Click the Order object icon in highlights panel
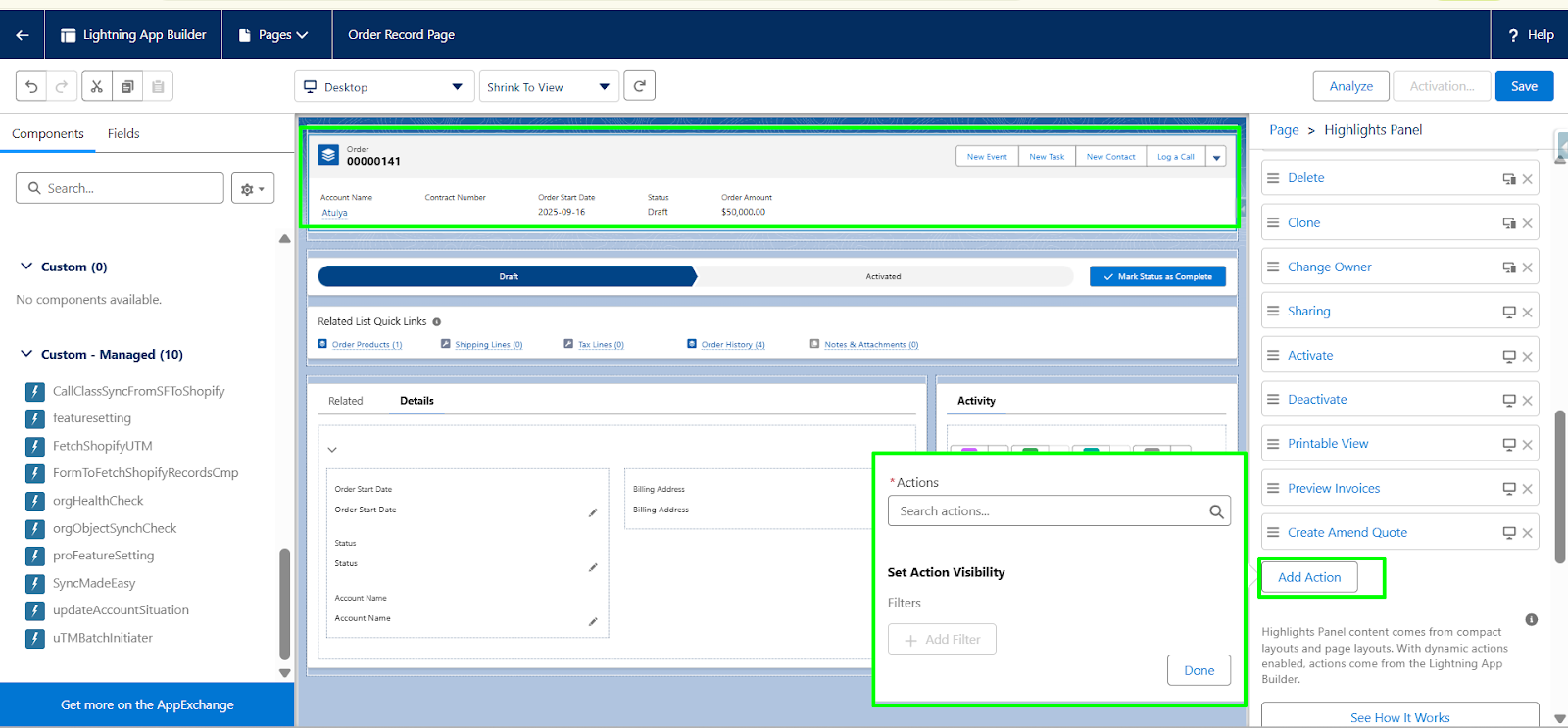 coord(329,155)
